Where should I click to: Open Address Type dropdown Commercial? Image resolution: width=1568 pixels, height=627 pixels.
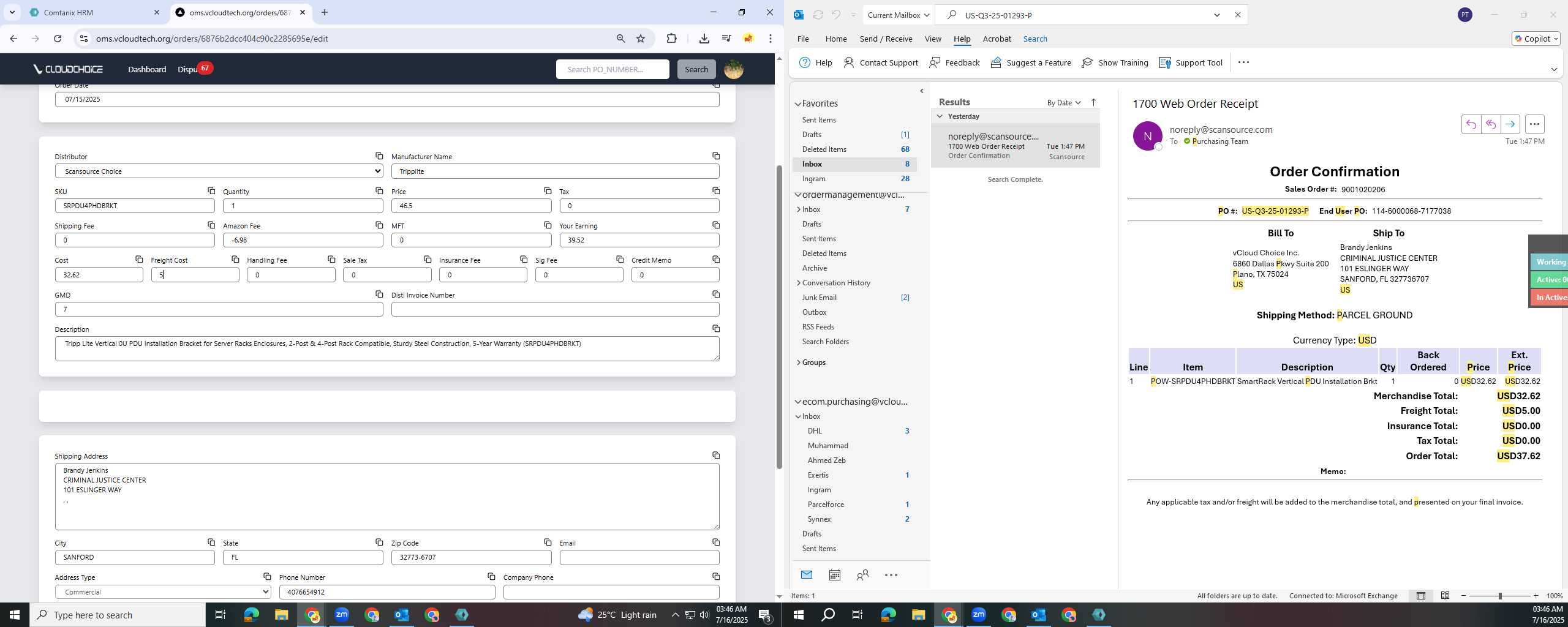(x=163, y=592)
